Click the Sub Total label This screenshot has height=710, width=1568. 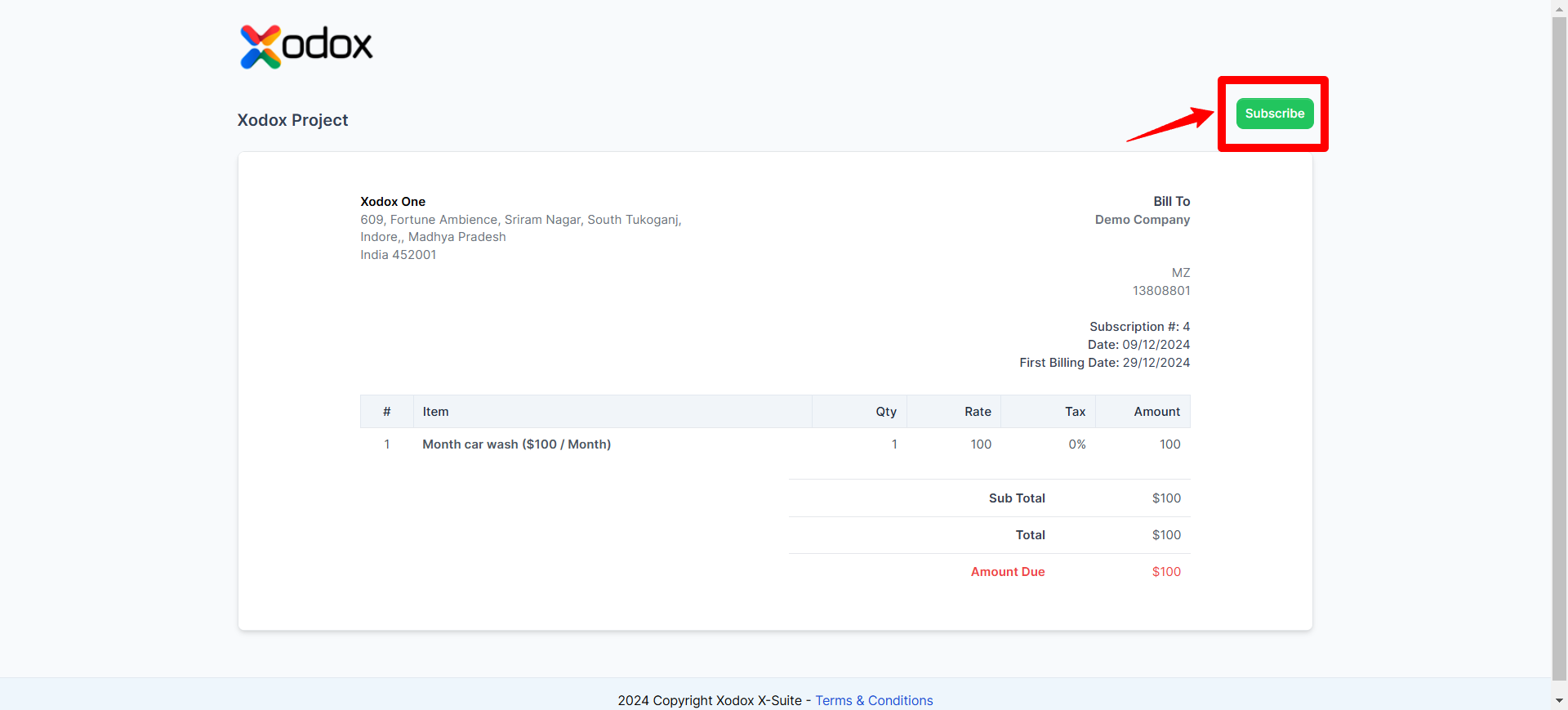(1017, 498)
